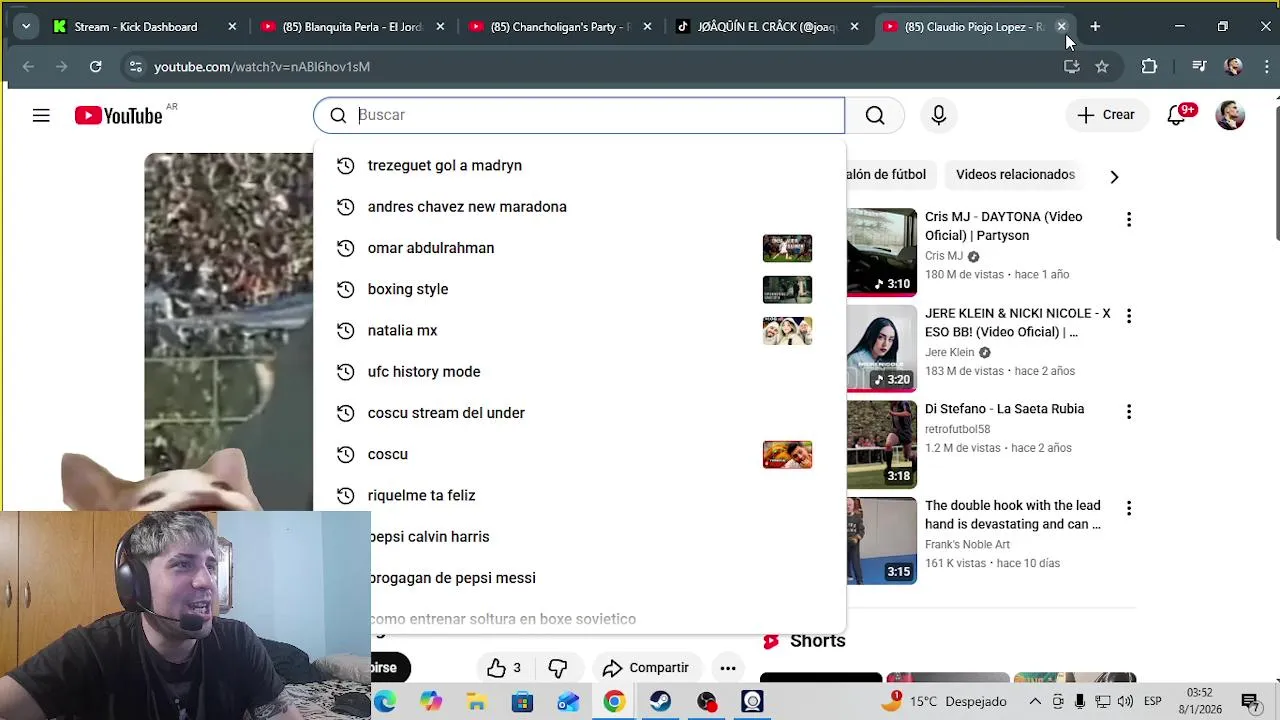Open the media control icon in Chrome toolbar

[x=1199, y=66]
